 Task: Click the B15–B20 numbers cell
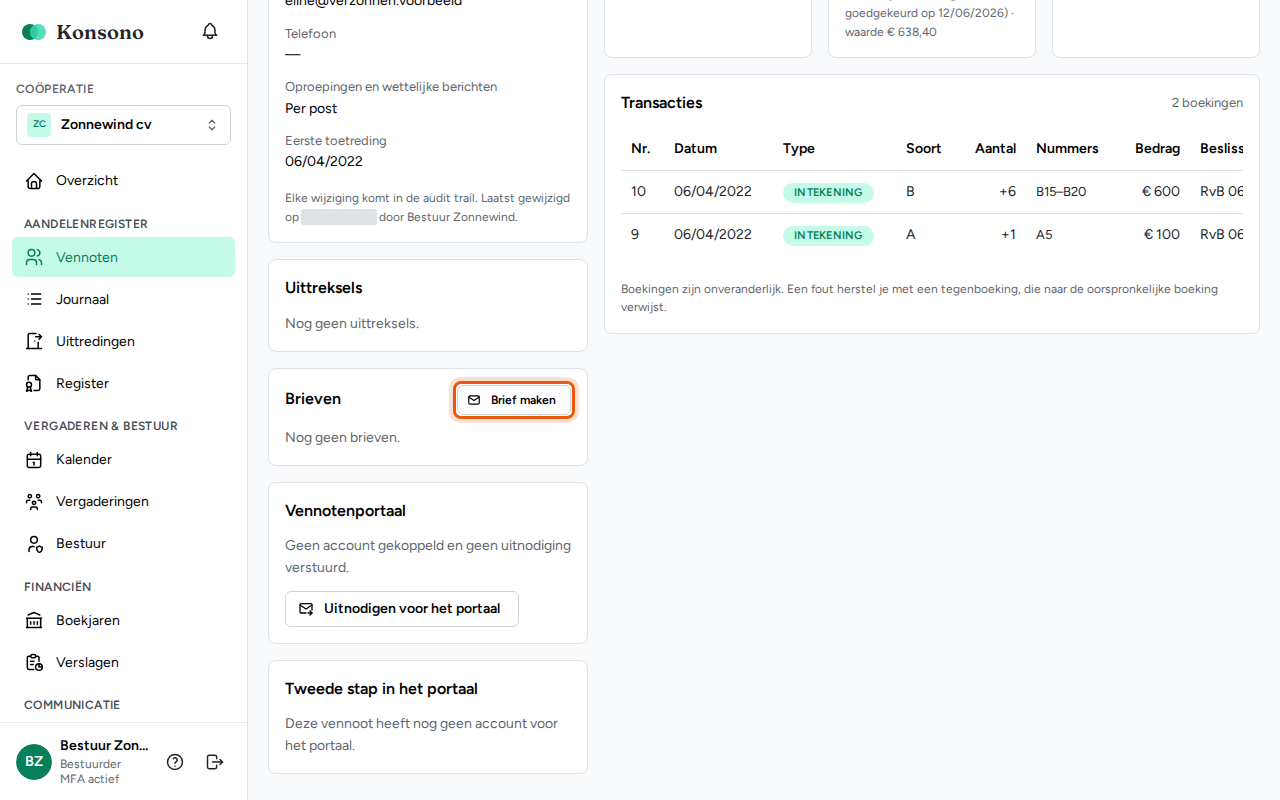click(x=1061, y=192)
